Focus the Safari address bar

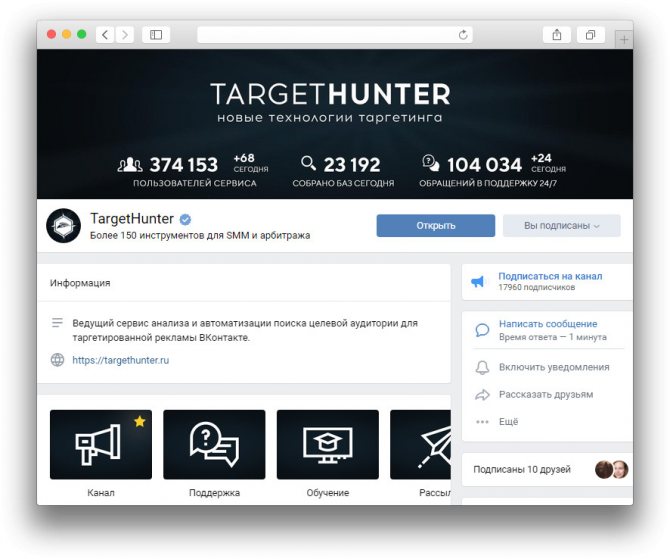coord(335,35)
